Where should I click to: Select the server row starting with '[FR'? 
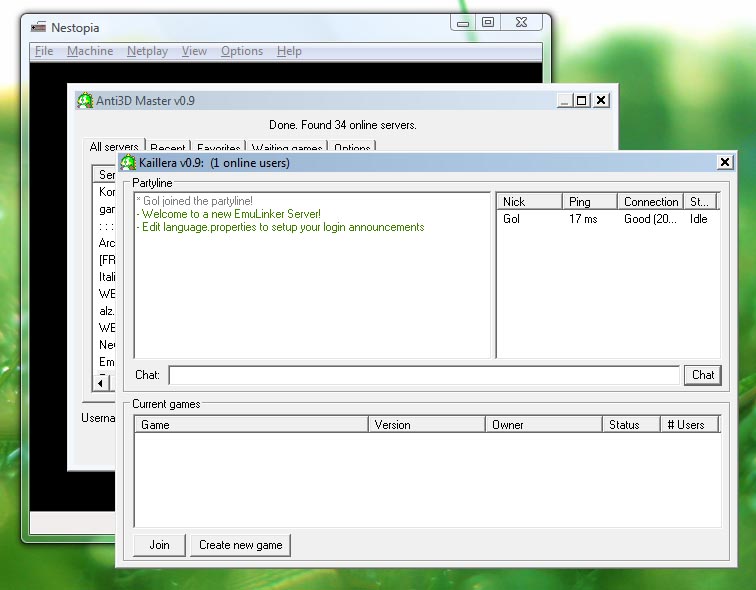[107, 260]
